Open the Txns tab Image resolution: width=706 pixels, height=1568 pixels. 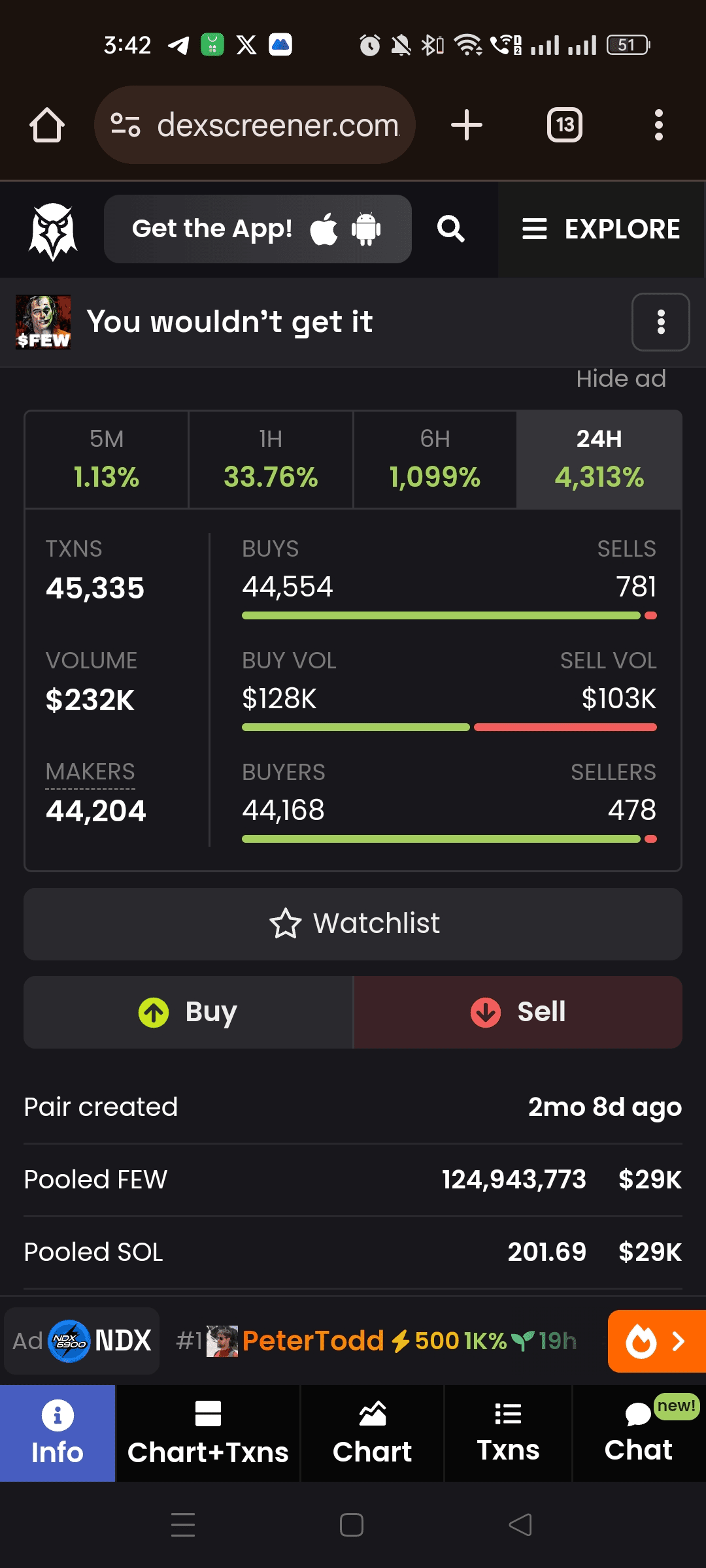508,1433
